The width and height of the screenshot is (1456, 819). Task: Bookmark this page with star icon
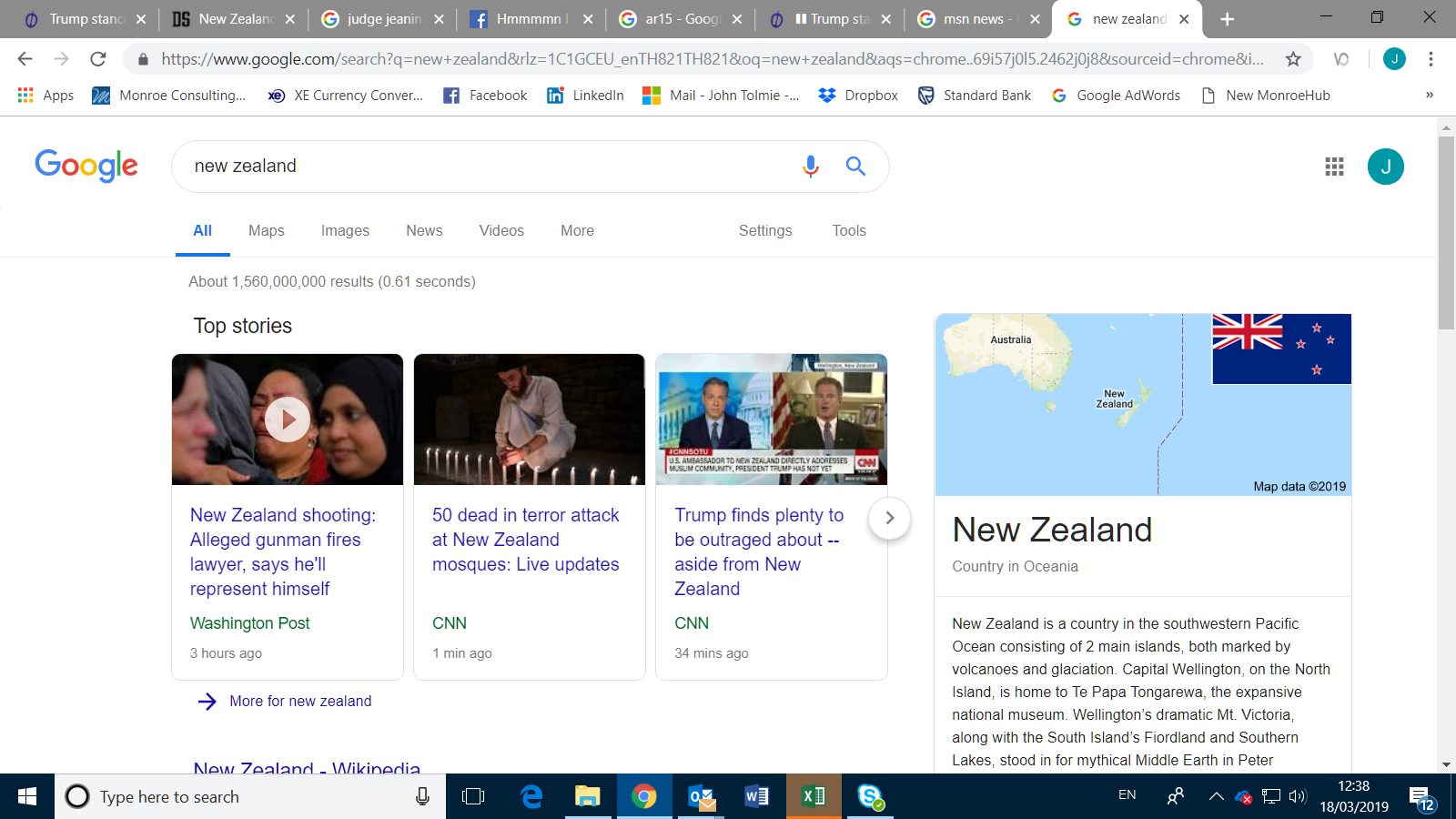(x=1293, y=59)
